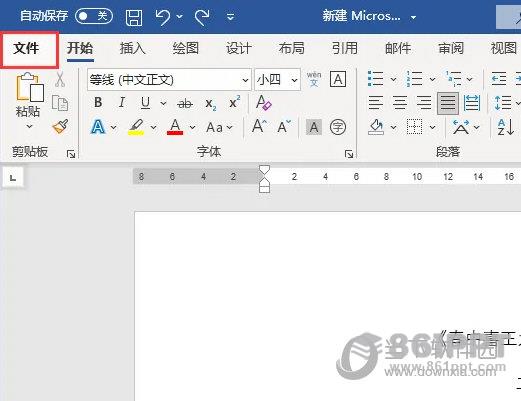Undo the last action

pos(163,17)
